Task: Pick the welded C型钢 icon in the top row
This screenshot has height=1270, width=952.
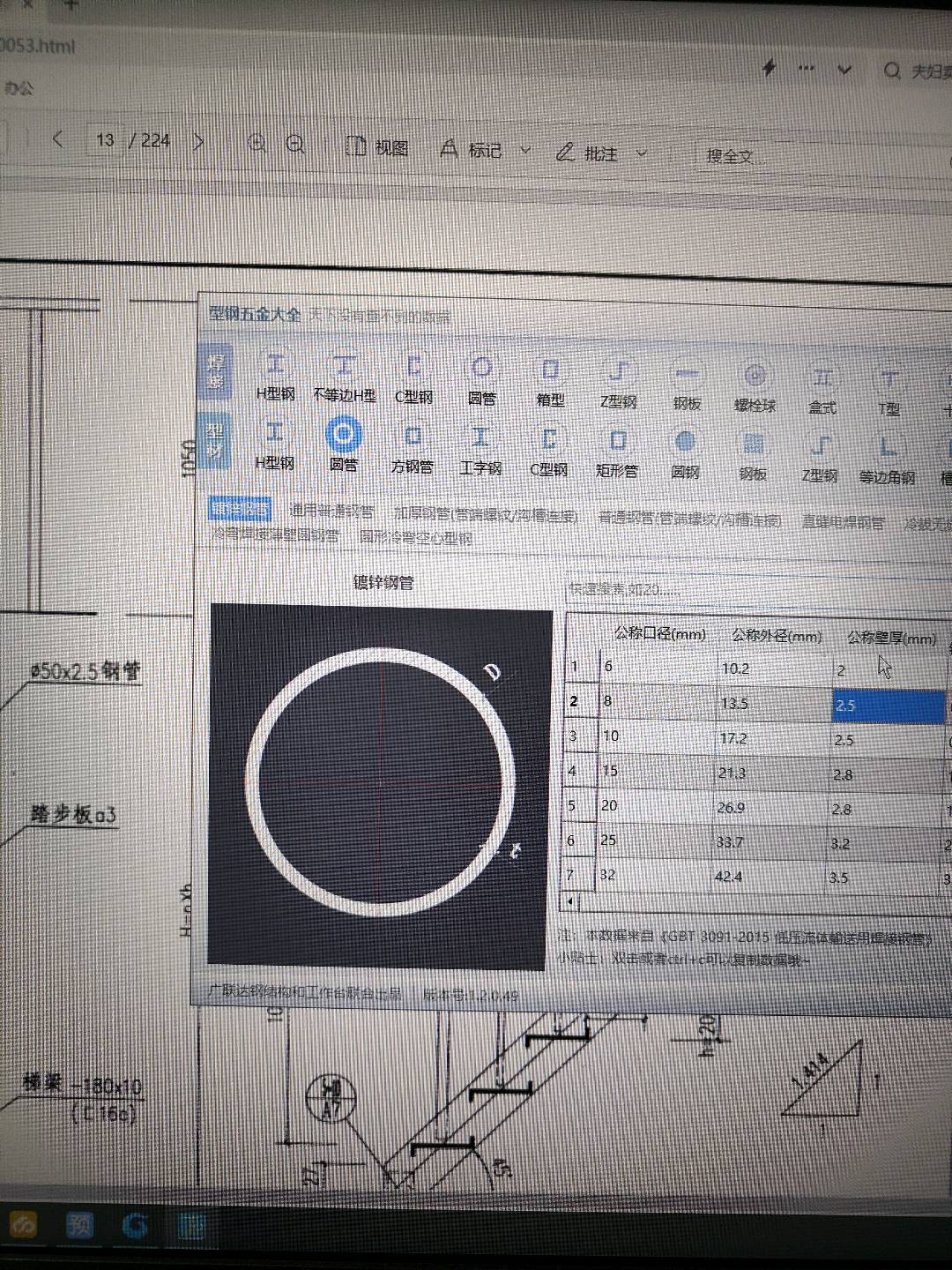Action: coord(413,378)
